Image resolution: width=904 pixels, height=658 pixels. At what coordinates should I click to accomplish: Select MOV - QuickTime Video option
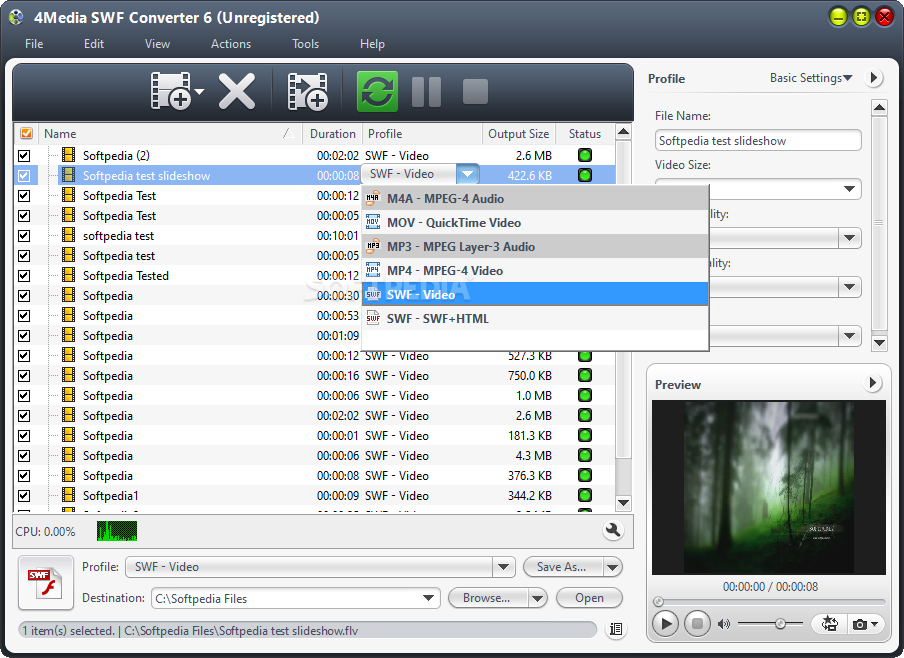pos(535,223)
